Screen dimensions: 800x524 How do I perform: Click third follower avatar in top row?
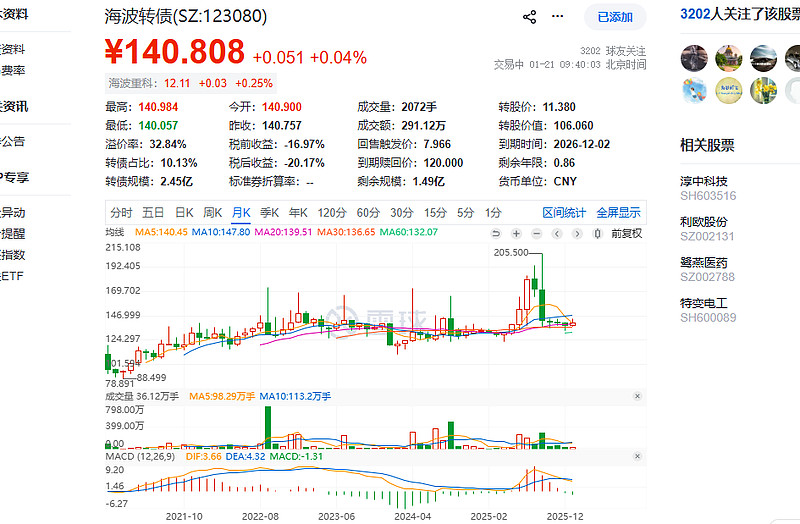763,58
